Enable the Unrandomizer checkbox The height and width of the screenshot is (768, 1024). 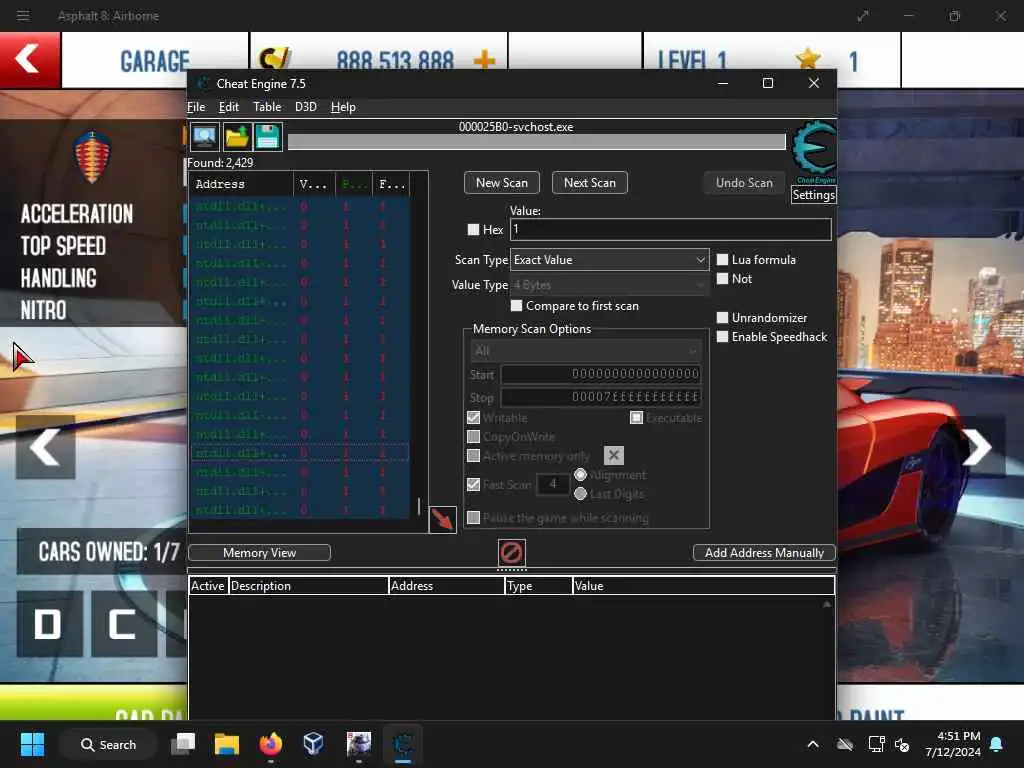coord(722,317)
